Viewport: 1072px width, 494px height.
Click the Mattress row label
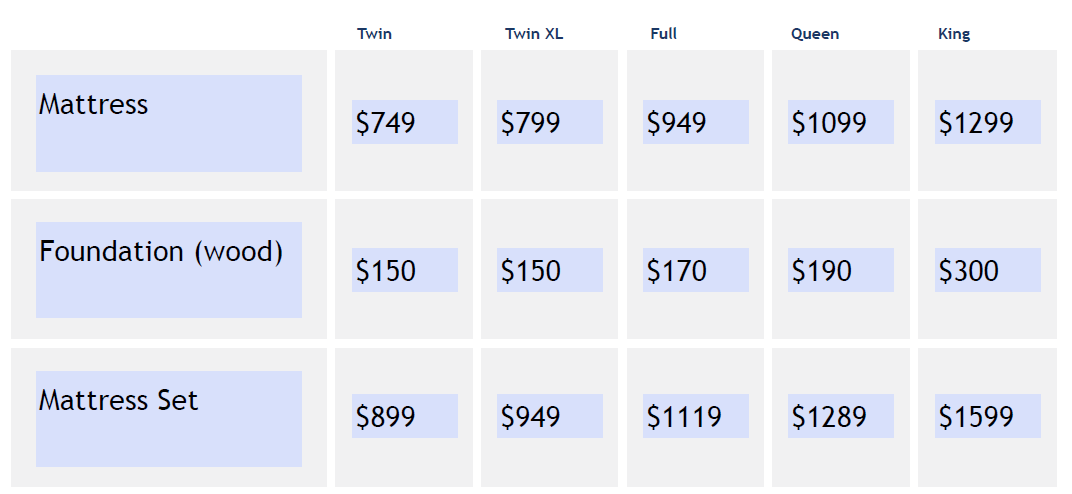click(x=94, y=104)
